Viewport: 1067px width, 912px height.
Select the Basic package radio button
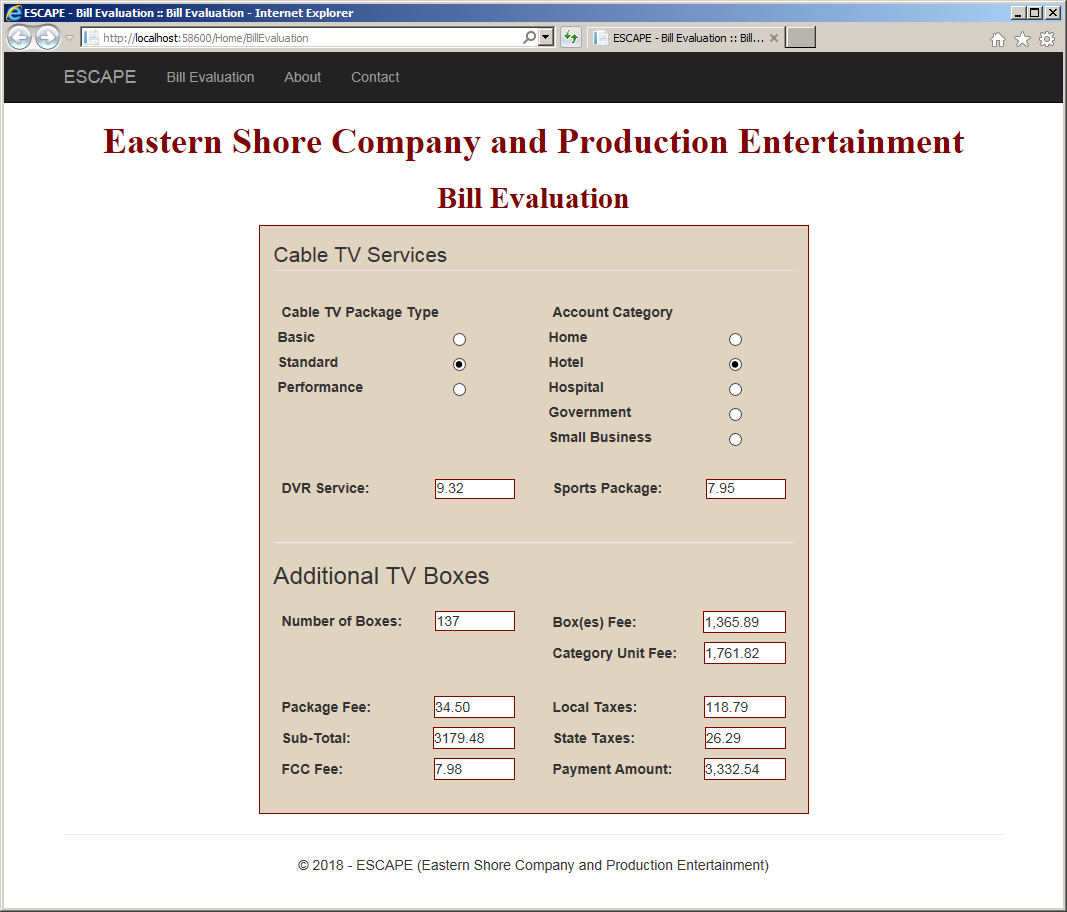pos(459,339)
